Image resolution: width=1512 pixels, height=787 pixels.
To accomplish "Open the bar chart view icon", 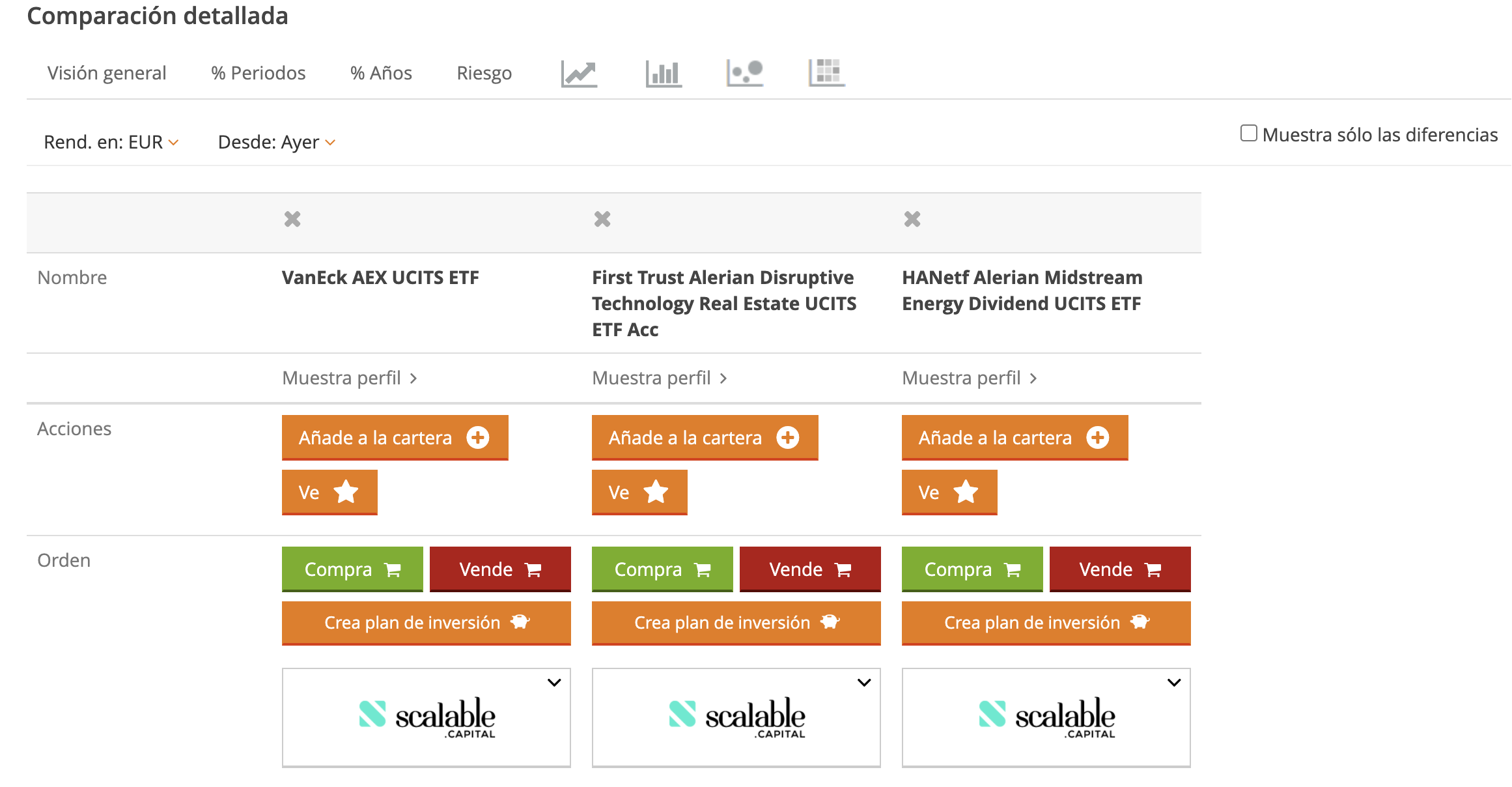I will click(x=663, y=73).
